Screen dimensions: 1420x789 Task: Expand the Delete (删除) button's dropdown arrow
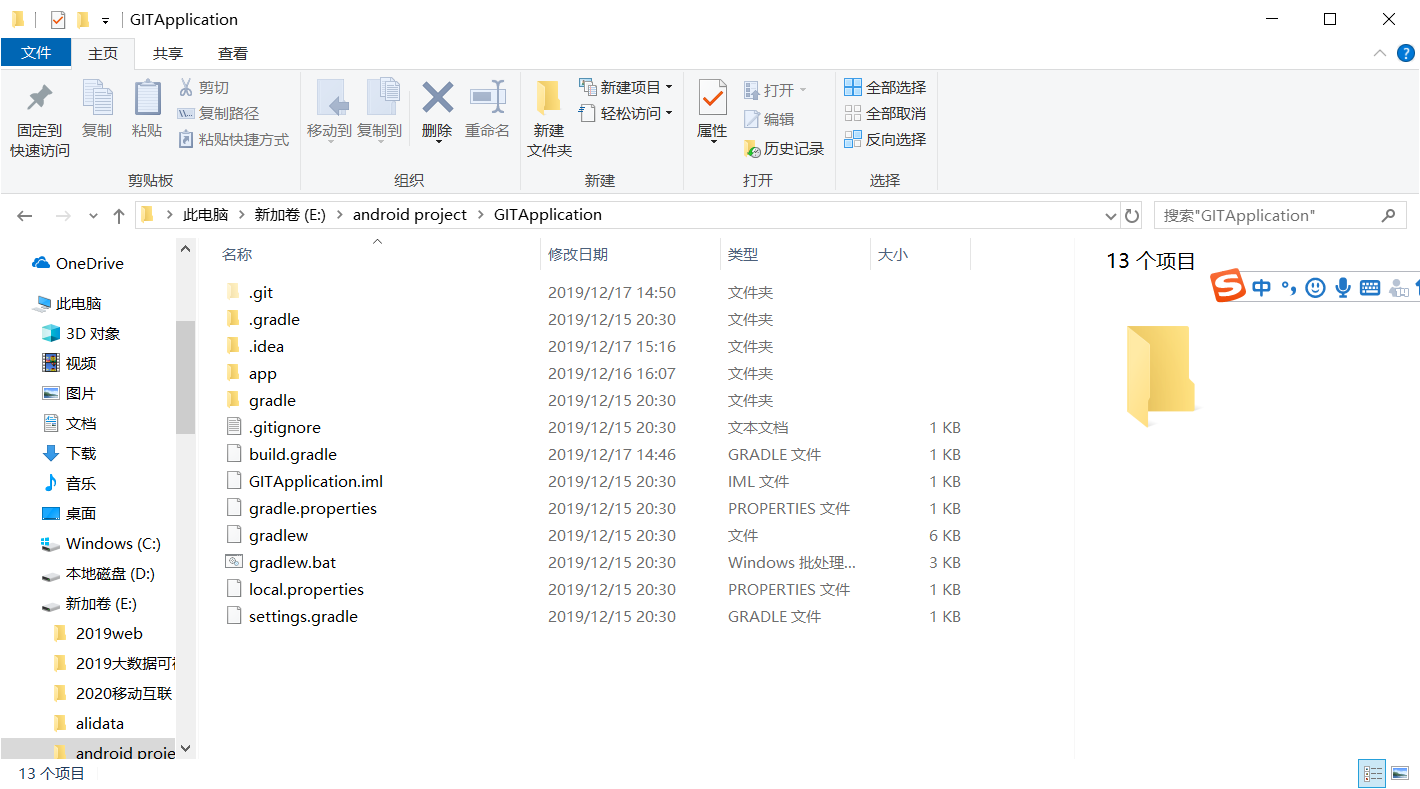pos(438,143)
